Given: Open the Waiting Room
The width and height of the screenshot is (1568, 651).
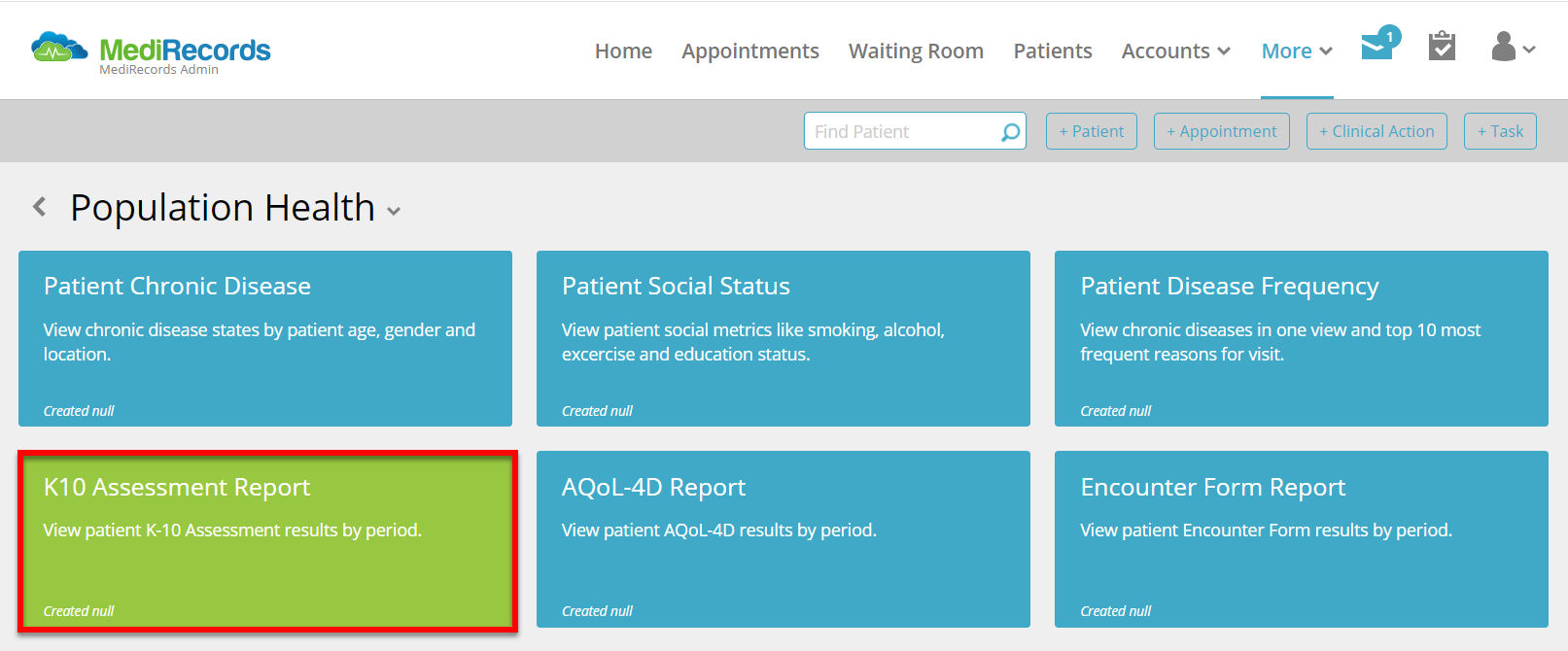Looking at the screenshot, I should click(x=916, y=51).
